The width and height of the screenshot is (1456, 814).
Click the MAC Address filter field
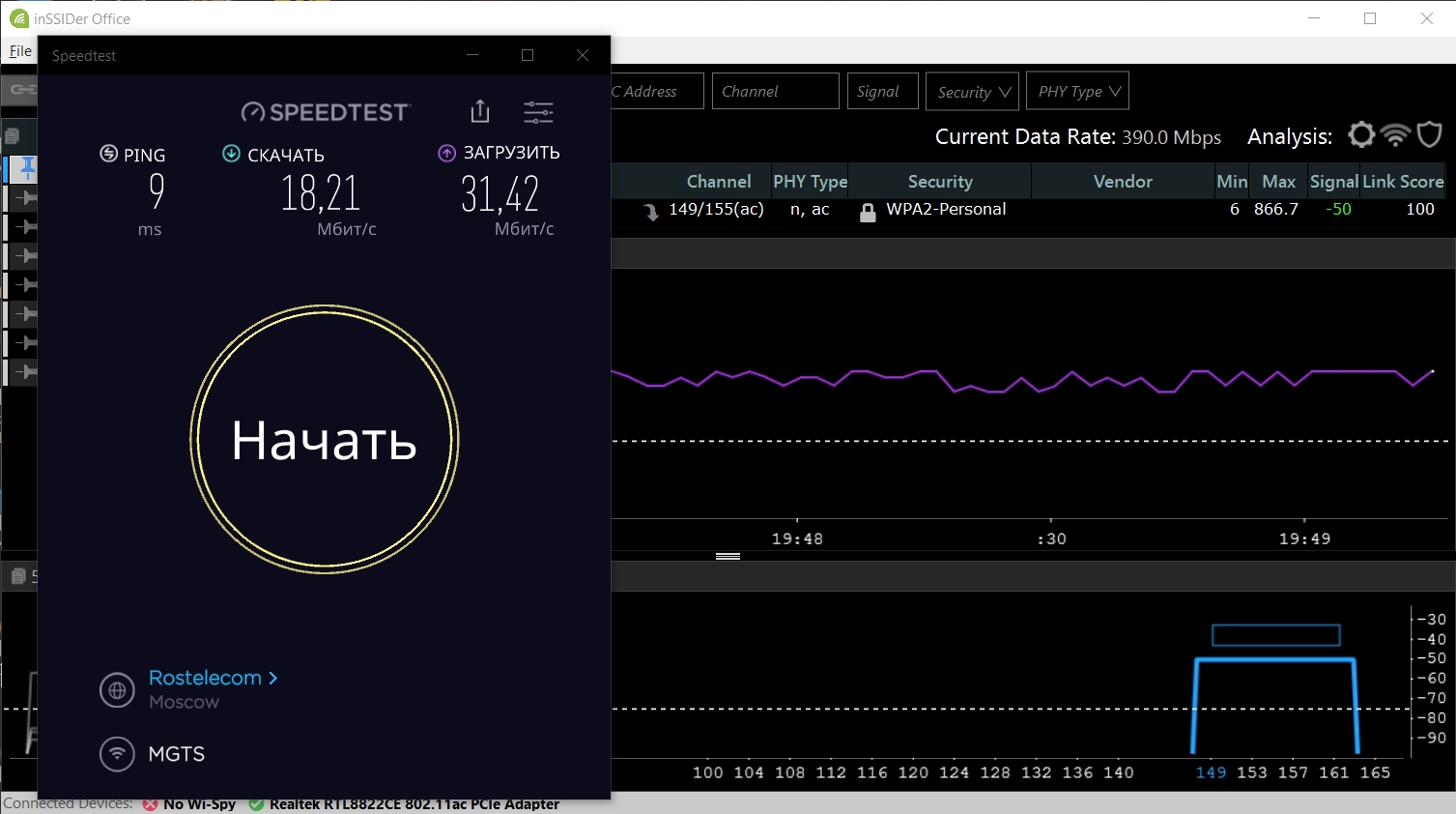click(x=657, y=91)
